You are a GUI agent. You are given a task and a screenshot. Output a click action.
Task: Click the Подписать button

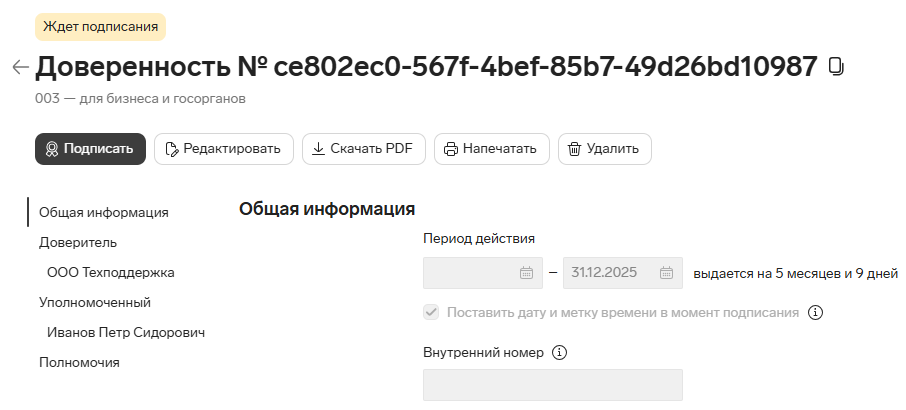click(x=90, y=149)
